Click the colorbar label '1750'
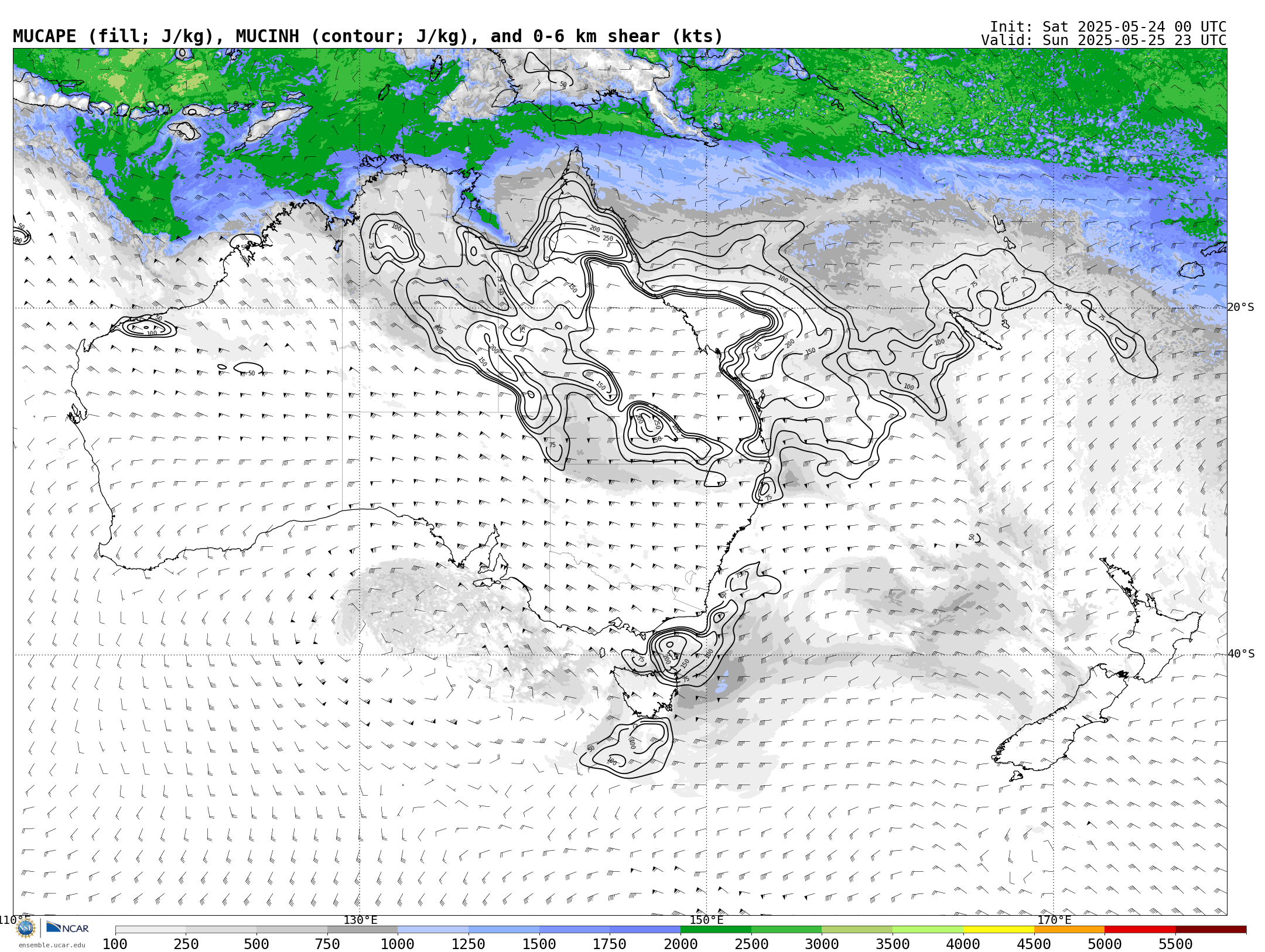Image resolution: width=1265 pixels, height=952 pixels. [610, 944]
